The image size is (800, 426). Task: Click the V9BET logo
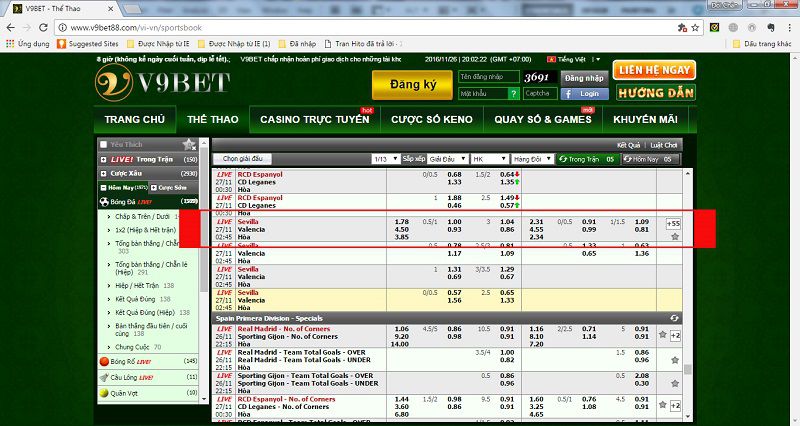click(x=163, y=83)
